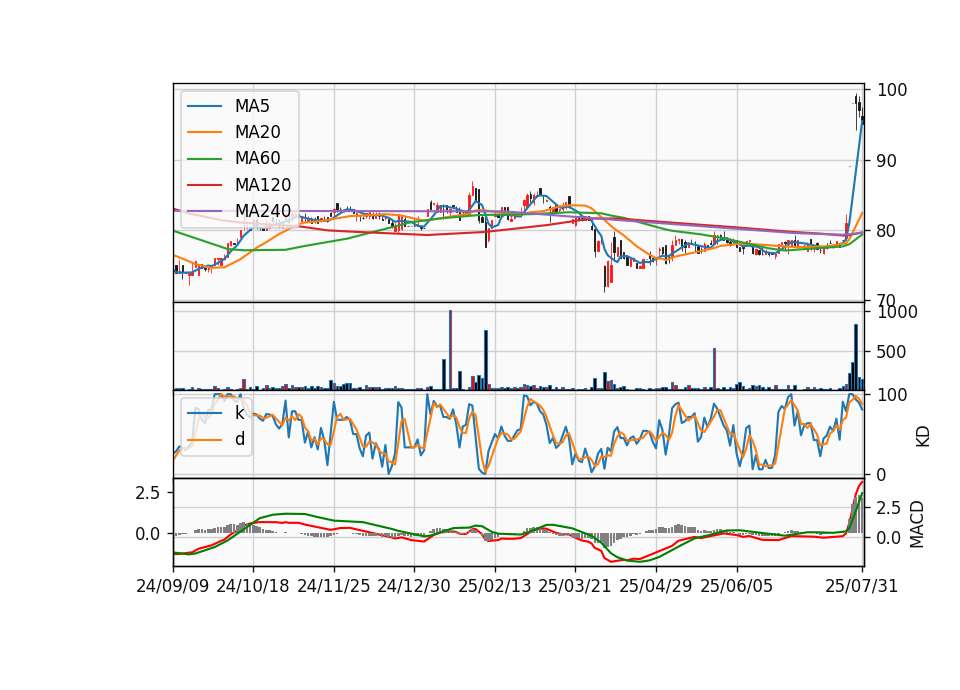Click the tallest volume bar reaching 1000

(450, 350)
